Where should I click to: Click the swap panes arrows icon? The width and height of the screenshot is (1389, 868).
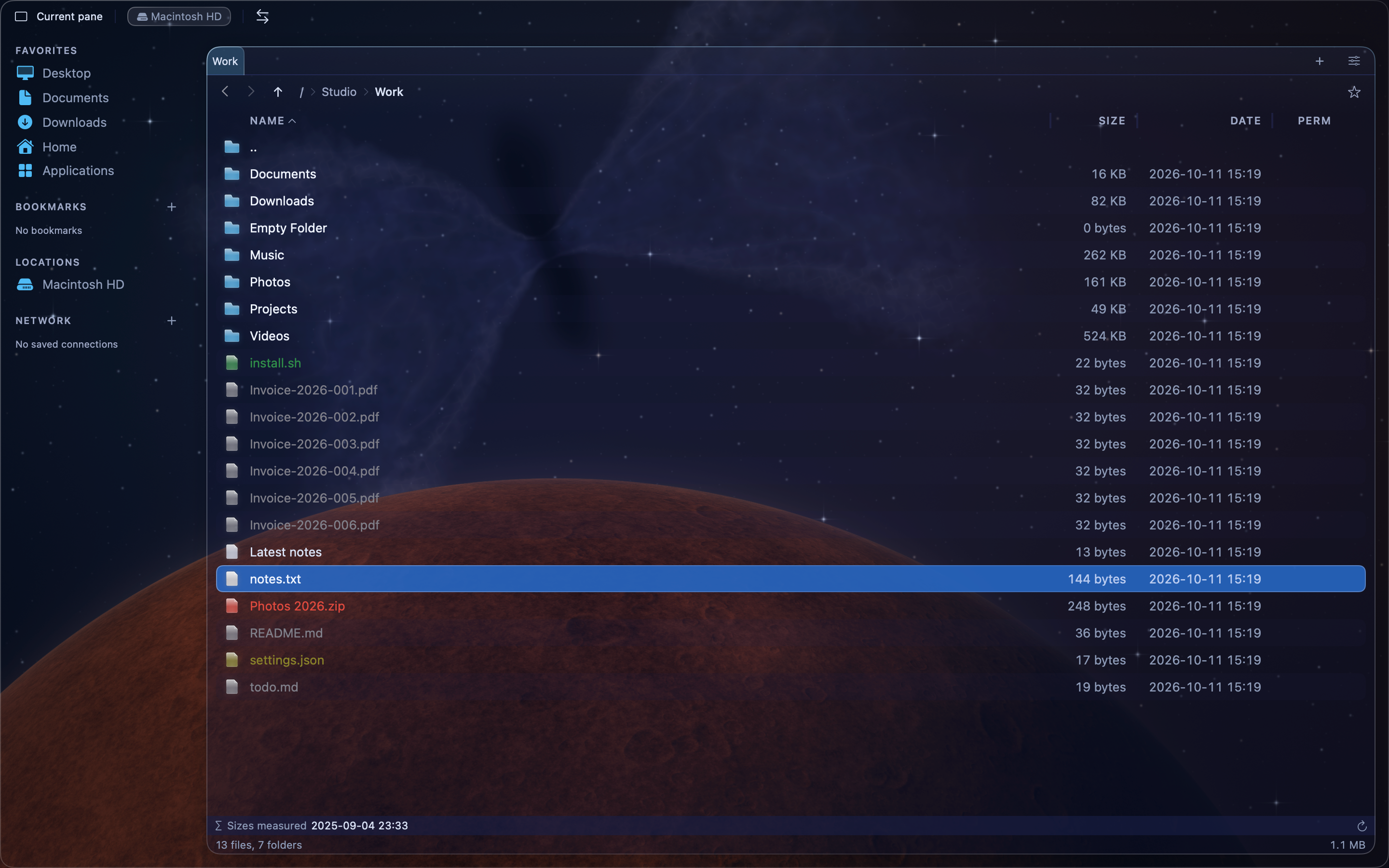pos(262,17)
